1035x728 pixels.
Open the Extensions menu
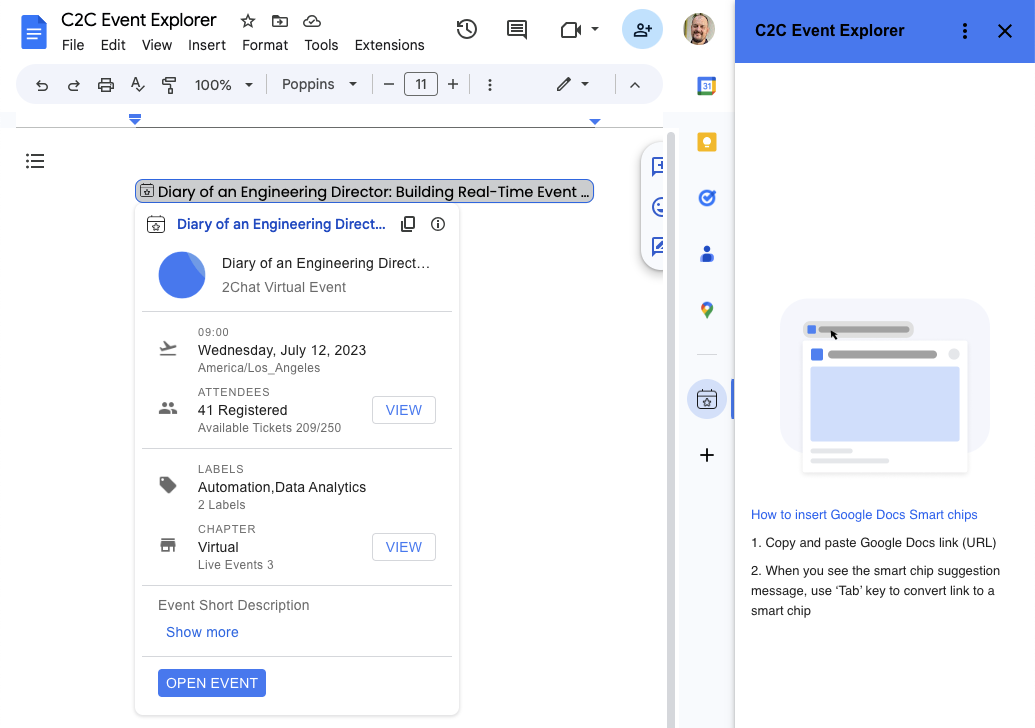tap(389, 45)
